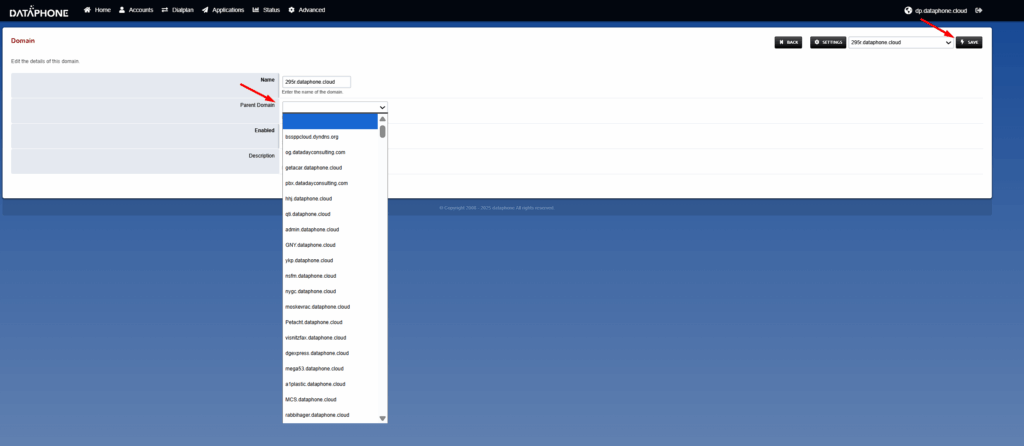Select the blank highlighted parent option

tap(330, 121)
